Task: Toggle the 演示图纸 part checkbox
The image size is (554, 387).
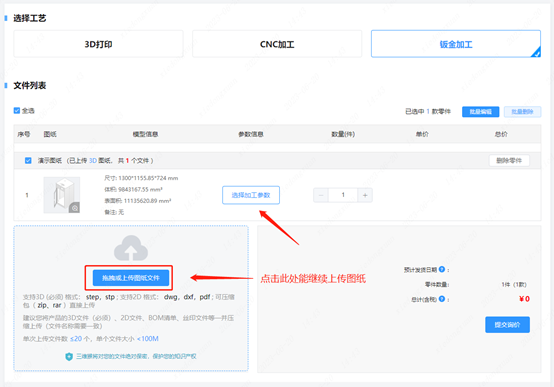Action: tap(28, 160)
